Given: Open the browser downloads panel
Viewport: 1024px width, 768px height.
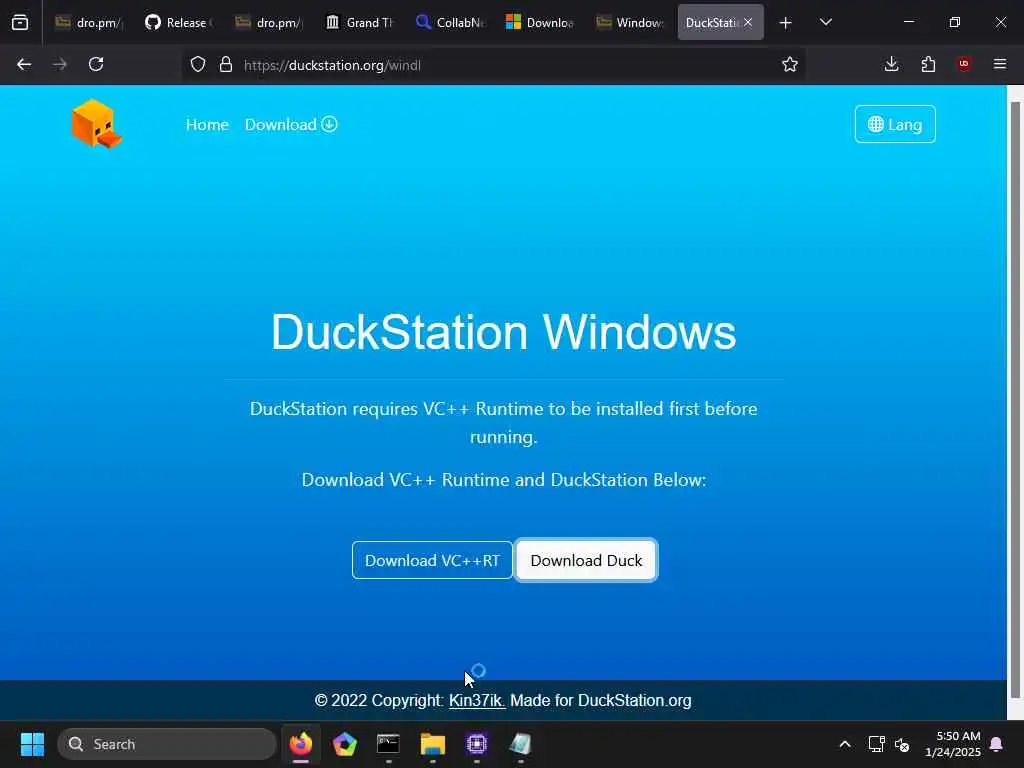Looking at the screenshot, I should coord(891,64).
